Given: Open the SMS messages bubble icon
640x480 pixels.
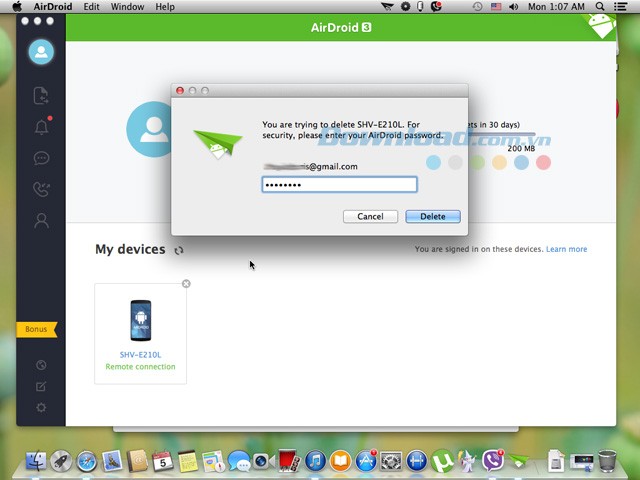Looking at the screenshot, I should point(41,158).
